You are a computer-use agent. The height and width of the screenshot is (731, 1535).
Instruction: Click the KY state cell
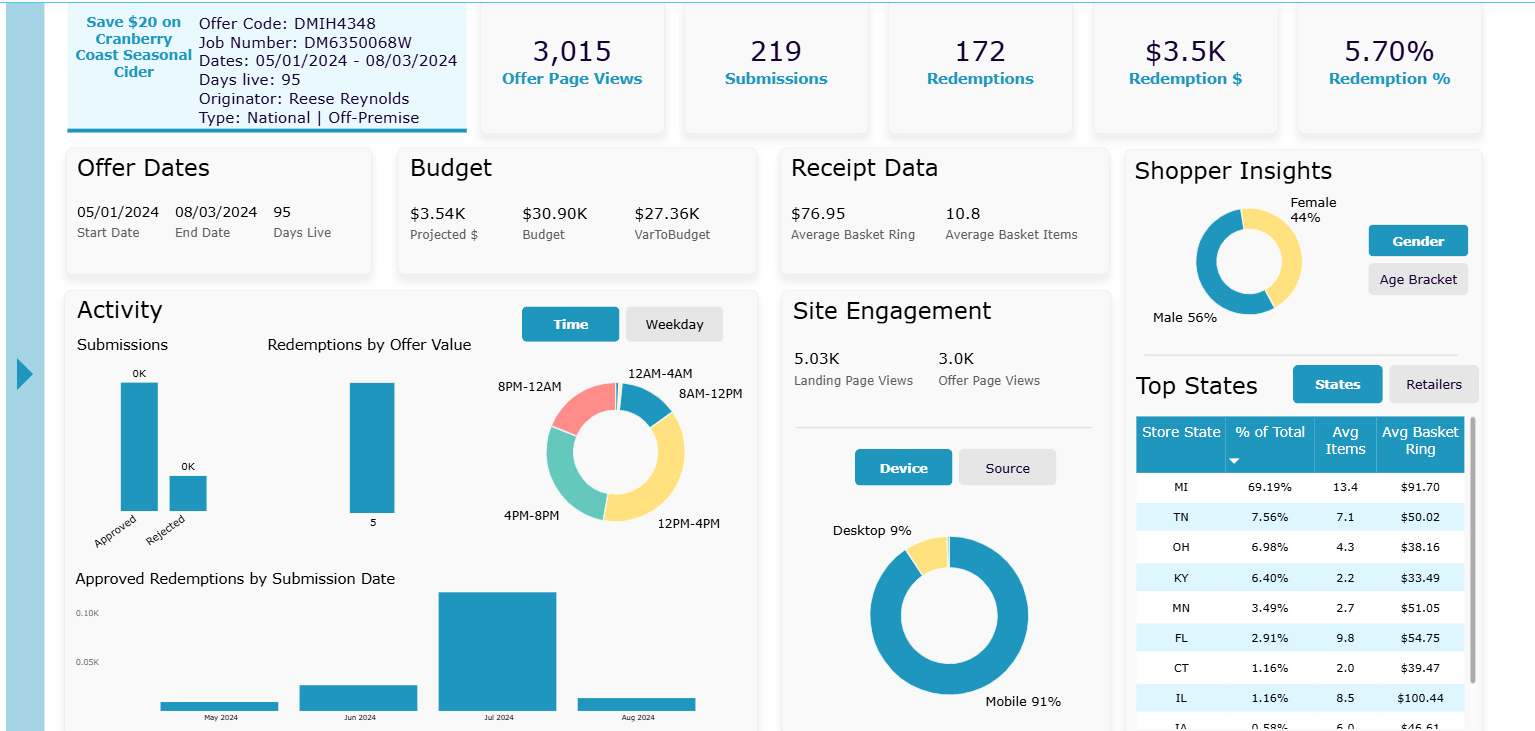pyautogui.click(x=1181, y=577)
